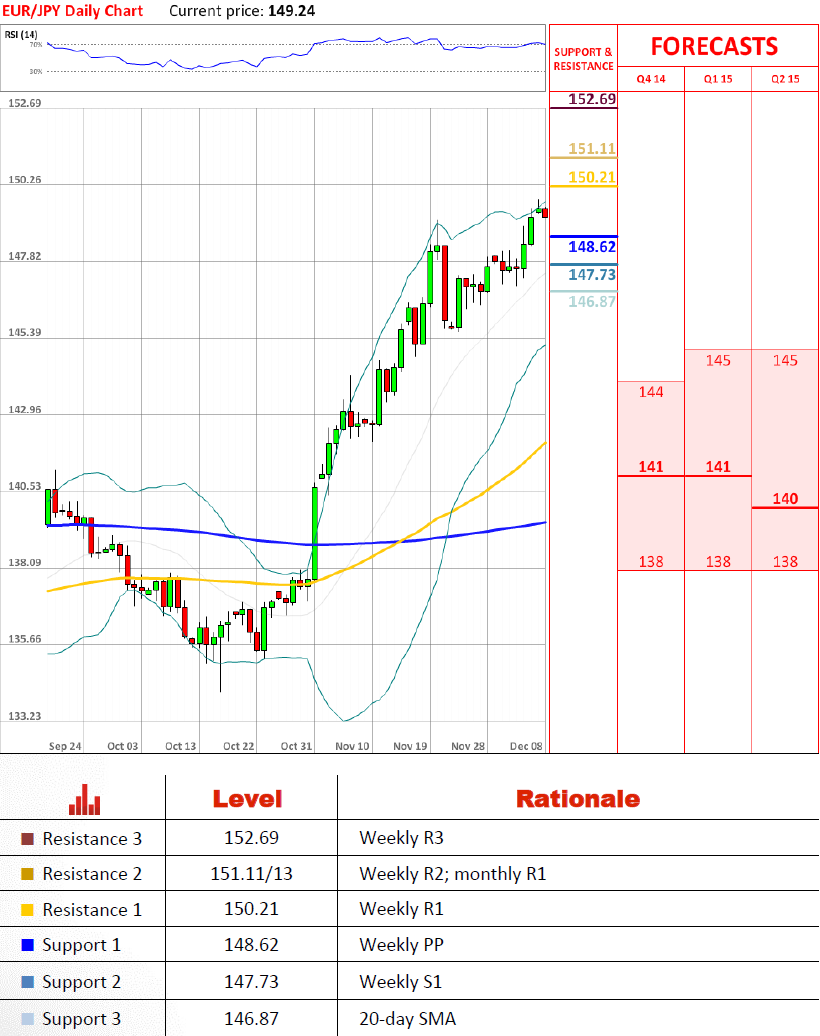Select the Q2 15 forecast column header
Viewport: 820px width, 1036px height.
tap(785, 79)
